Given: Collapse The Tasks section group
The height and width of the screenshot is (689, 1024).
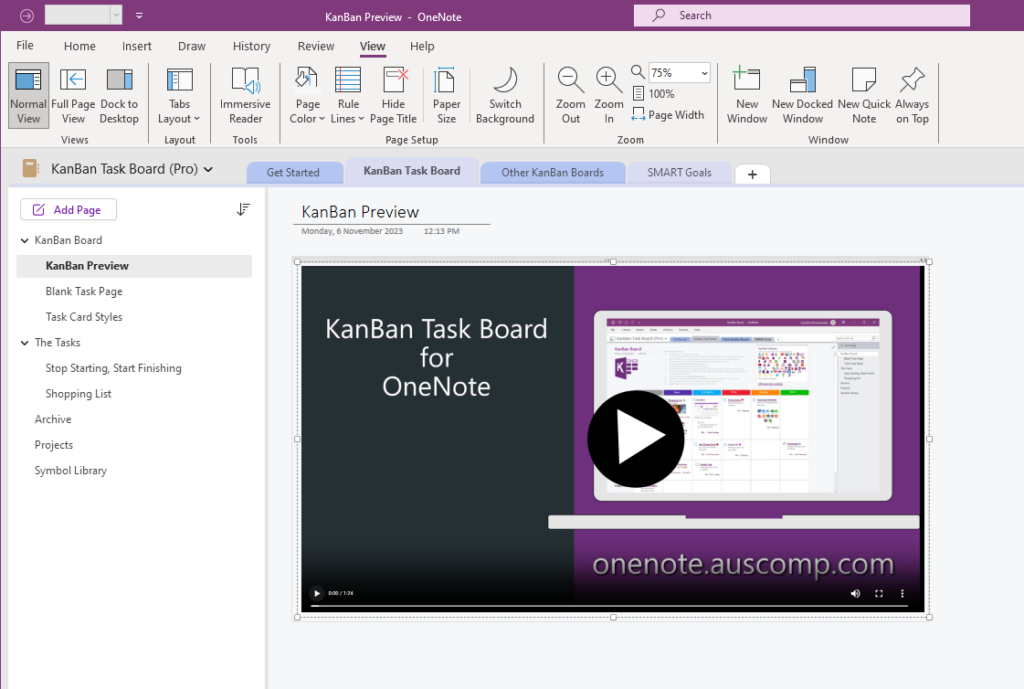Looking at the screenshot, I should [23, 342].
